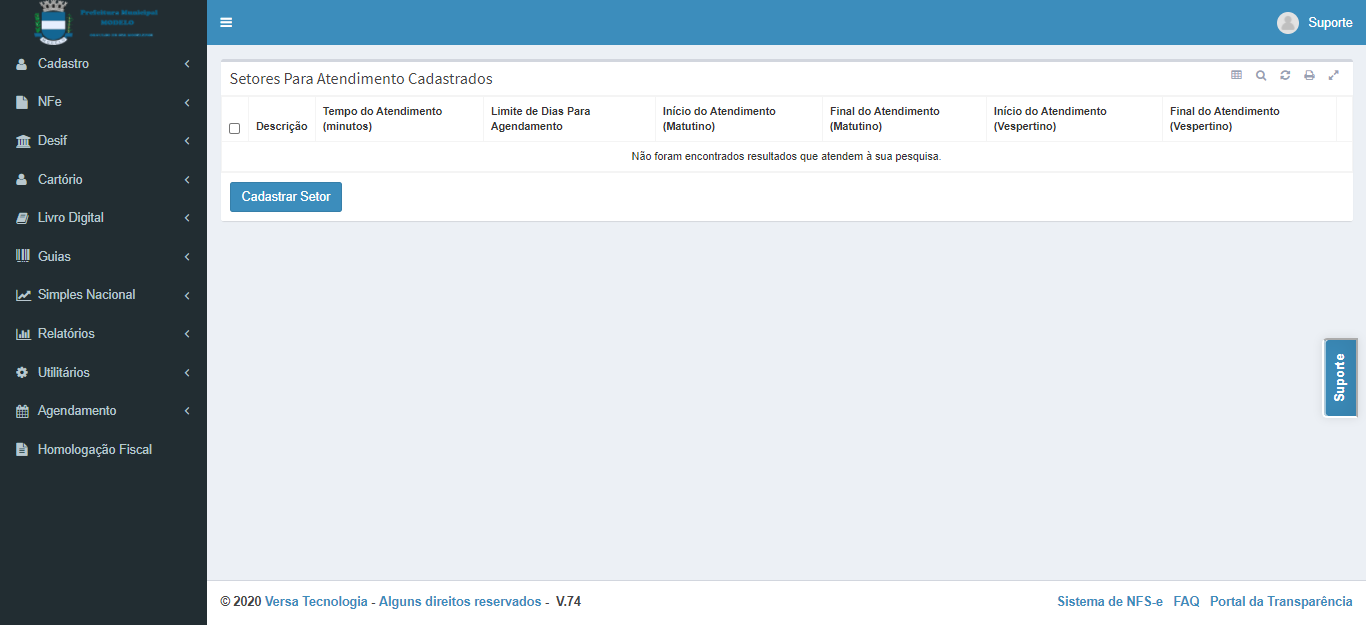
Task: Check the select-all checkbox in table header
Action: click(234, 128)
